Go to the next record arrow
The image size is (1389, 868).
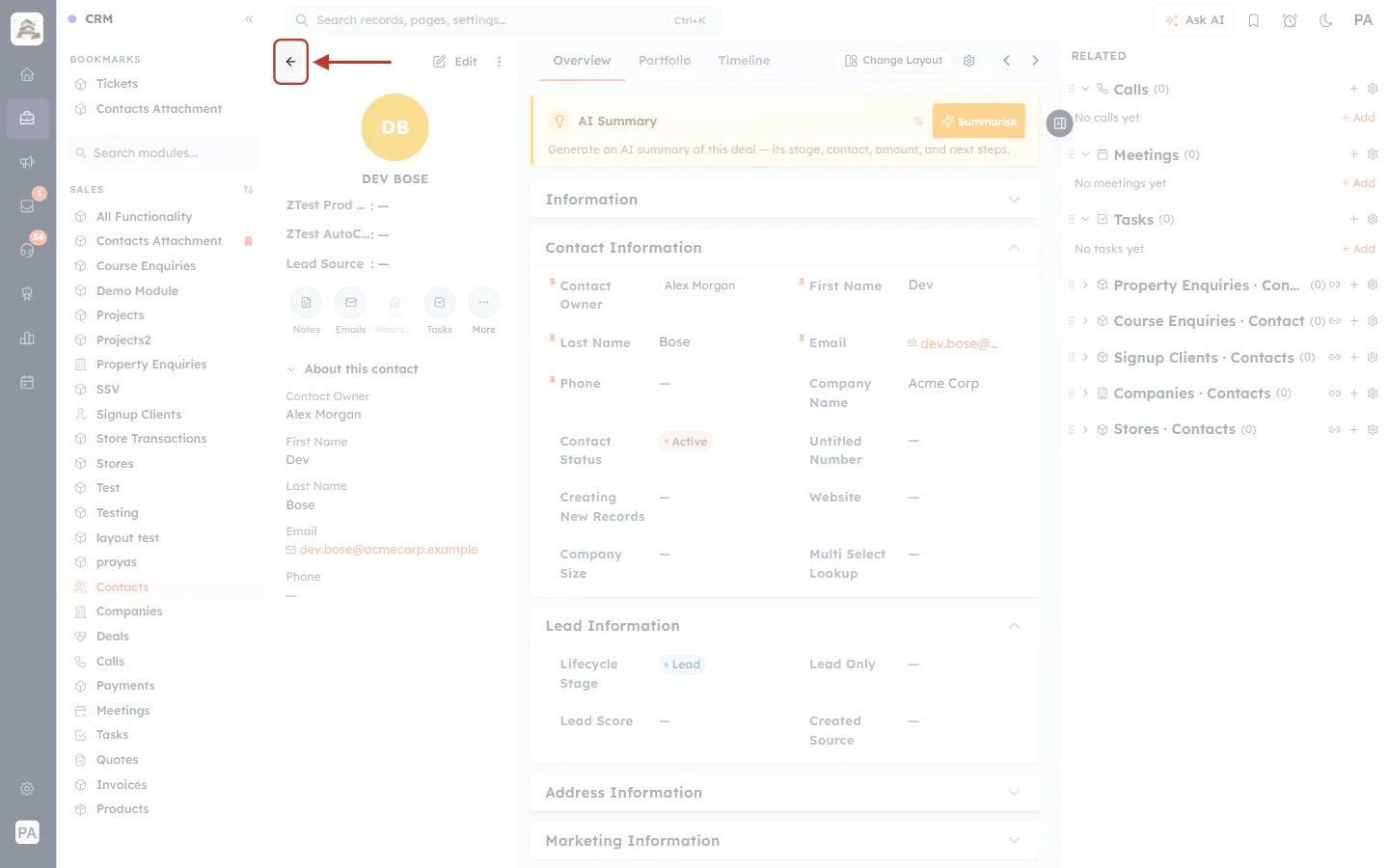pyautogui.click(x=1035, y=61)
